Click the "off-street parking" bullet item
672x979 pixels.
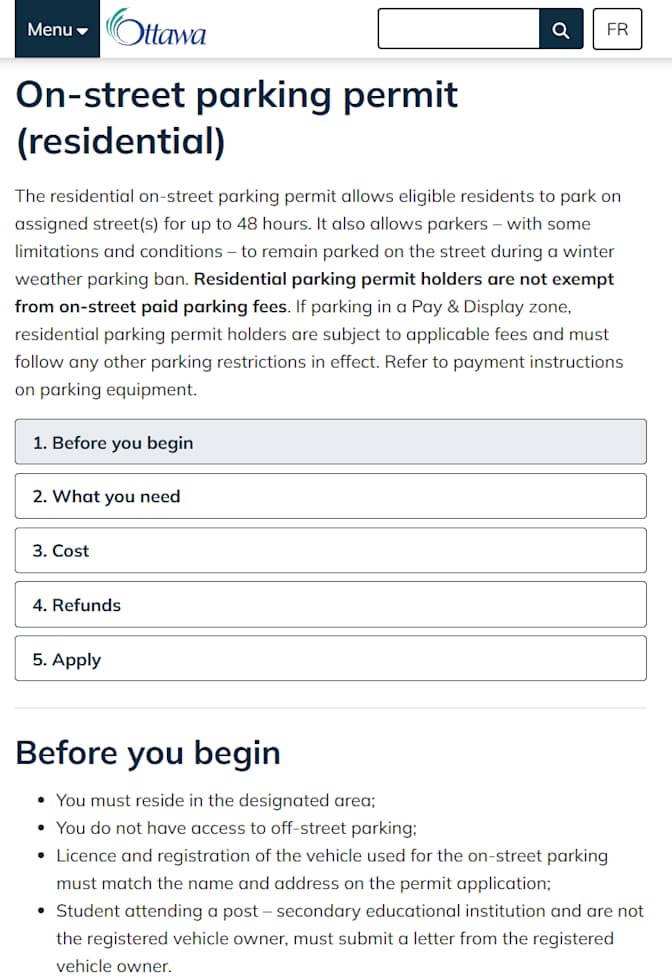236,827
